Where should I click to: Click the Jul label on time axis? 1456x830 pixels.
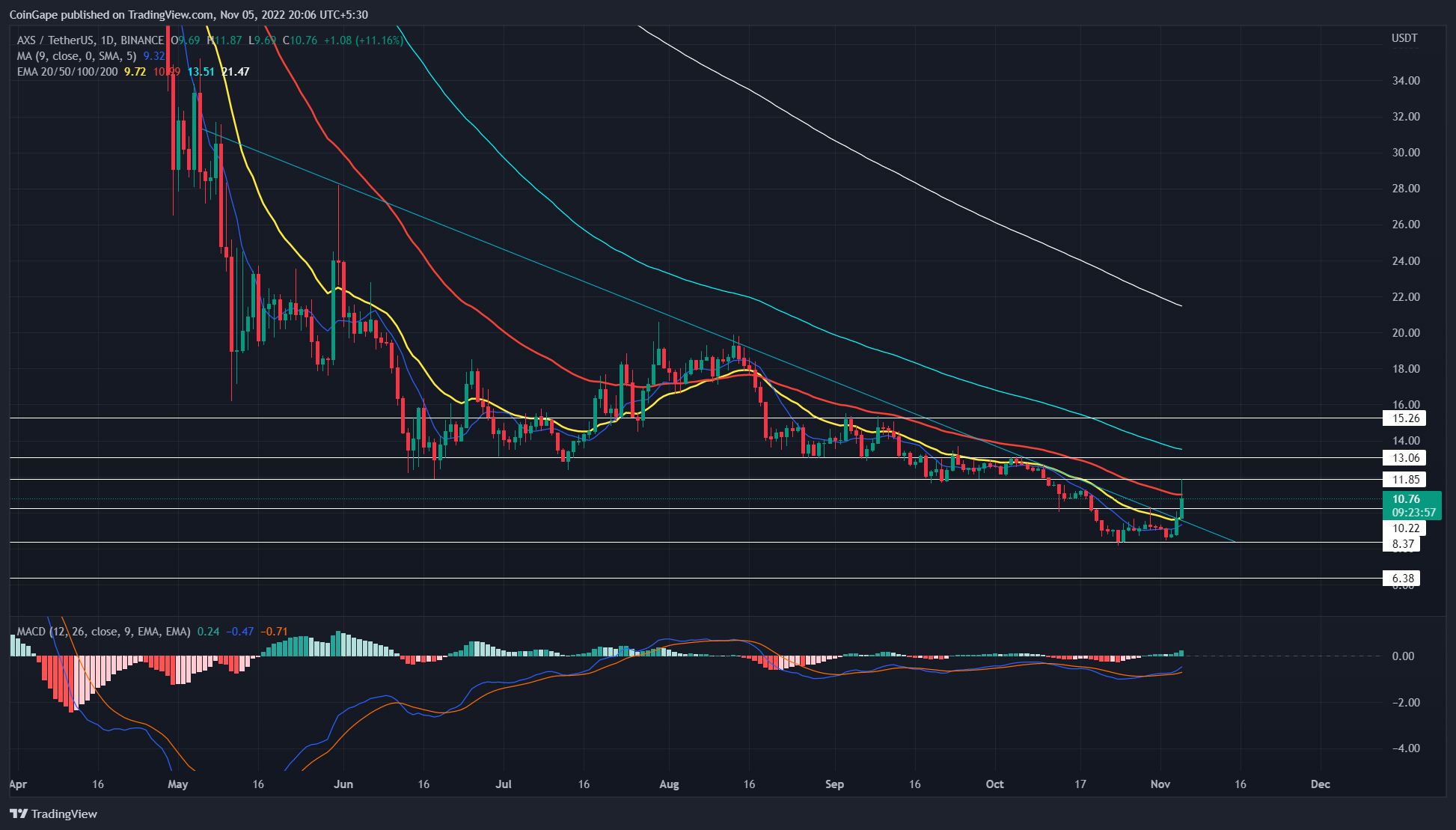504,784
